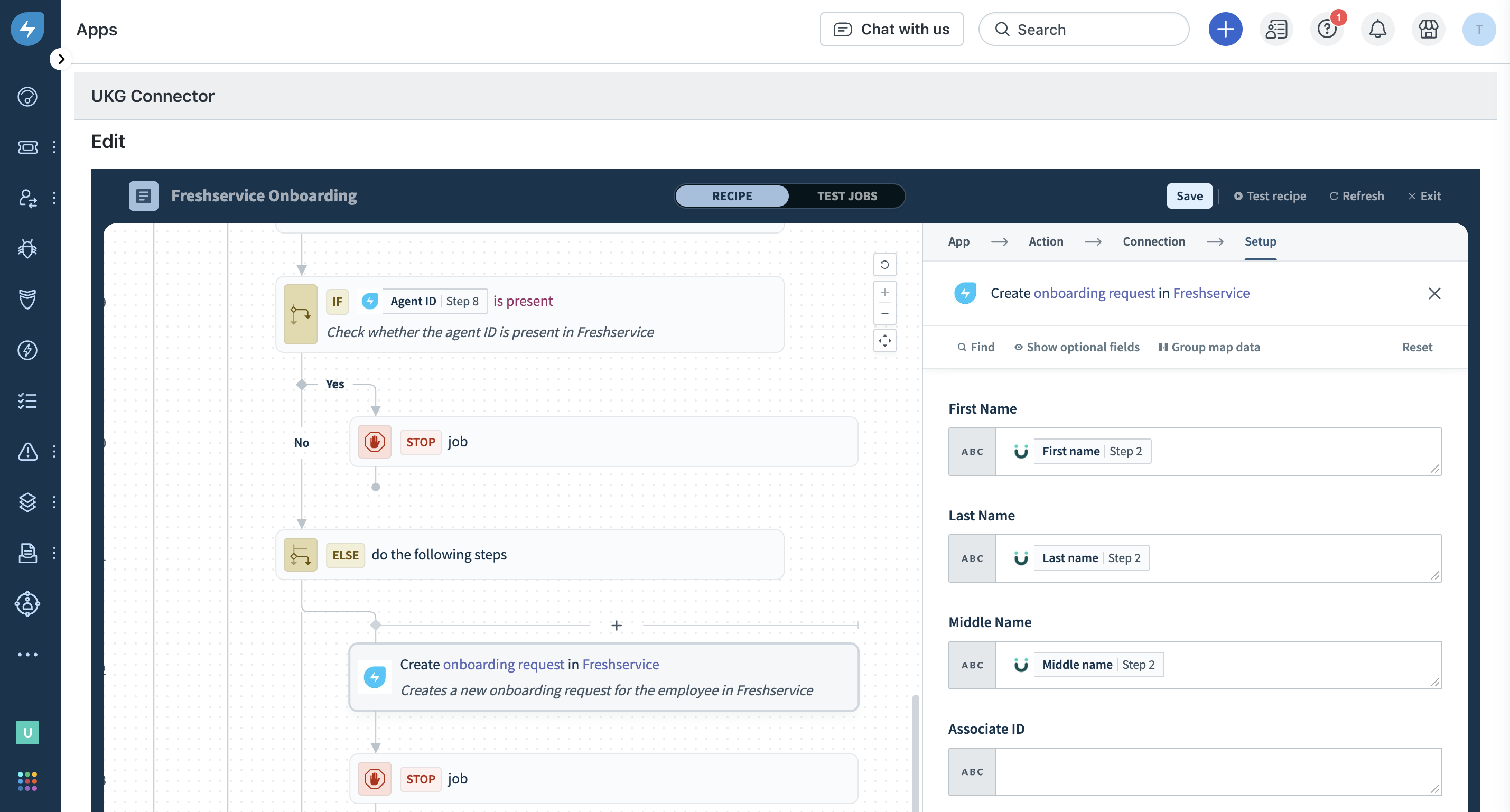Click the canvas zoom in plus

pyautogui.click(x=884, y=292)
